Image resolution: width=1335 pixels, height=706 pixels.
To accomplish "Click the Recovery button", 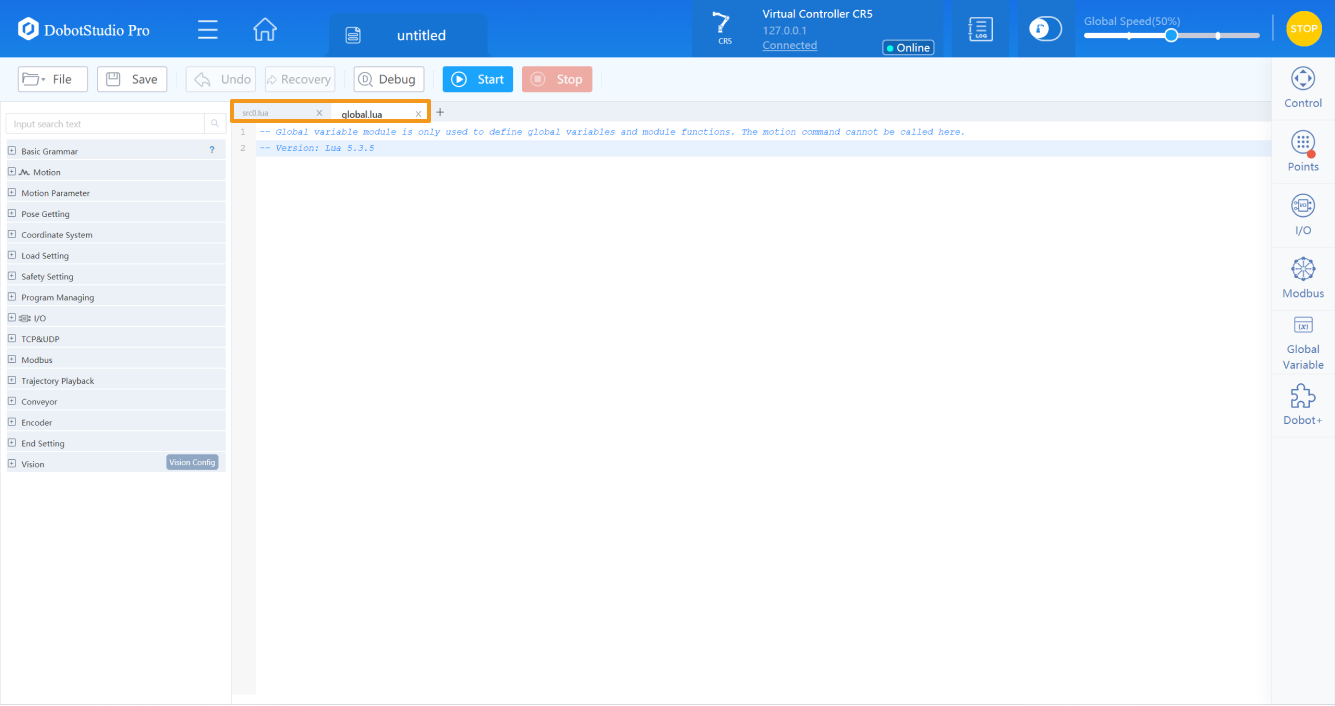I will point(299,79).
